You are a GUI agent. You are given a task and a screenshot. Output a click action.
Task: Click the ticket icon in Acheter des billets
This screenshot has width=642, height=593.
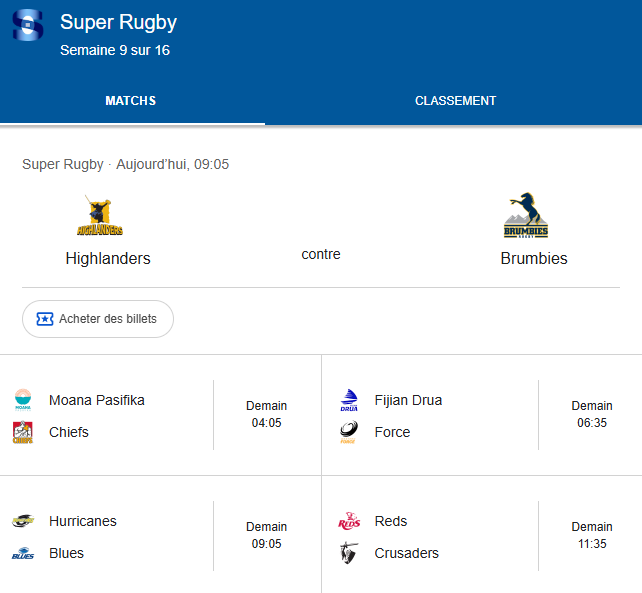click(x=45, y=319)
